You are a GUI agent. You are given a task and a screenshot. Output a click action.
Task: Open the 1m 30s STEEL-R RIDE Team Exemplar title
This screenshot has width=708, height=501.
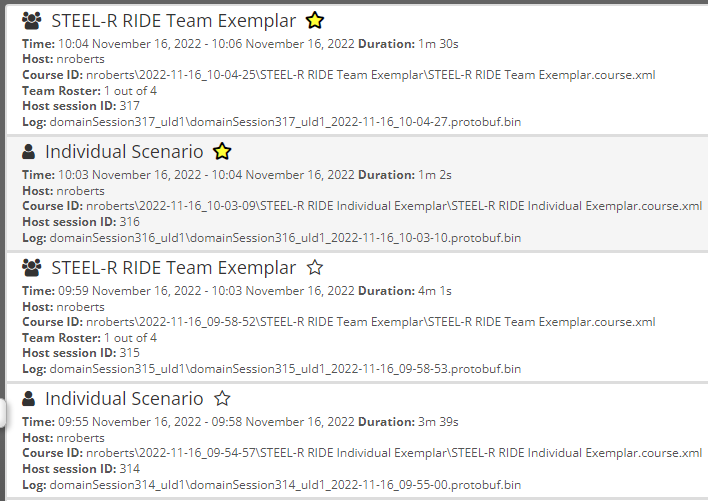pos(174,21)
